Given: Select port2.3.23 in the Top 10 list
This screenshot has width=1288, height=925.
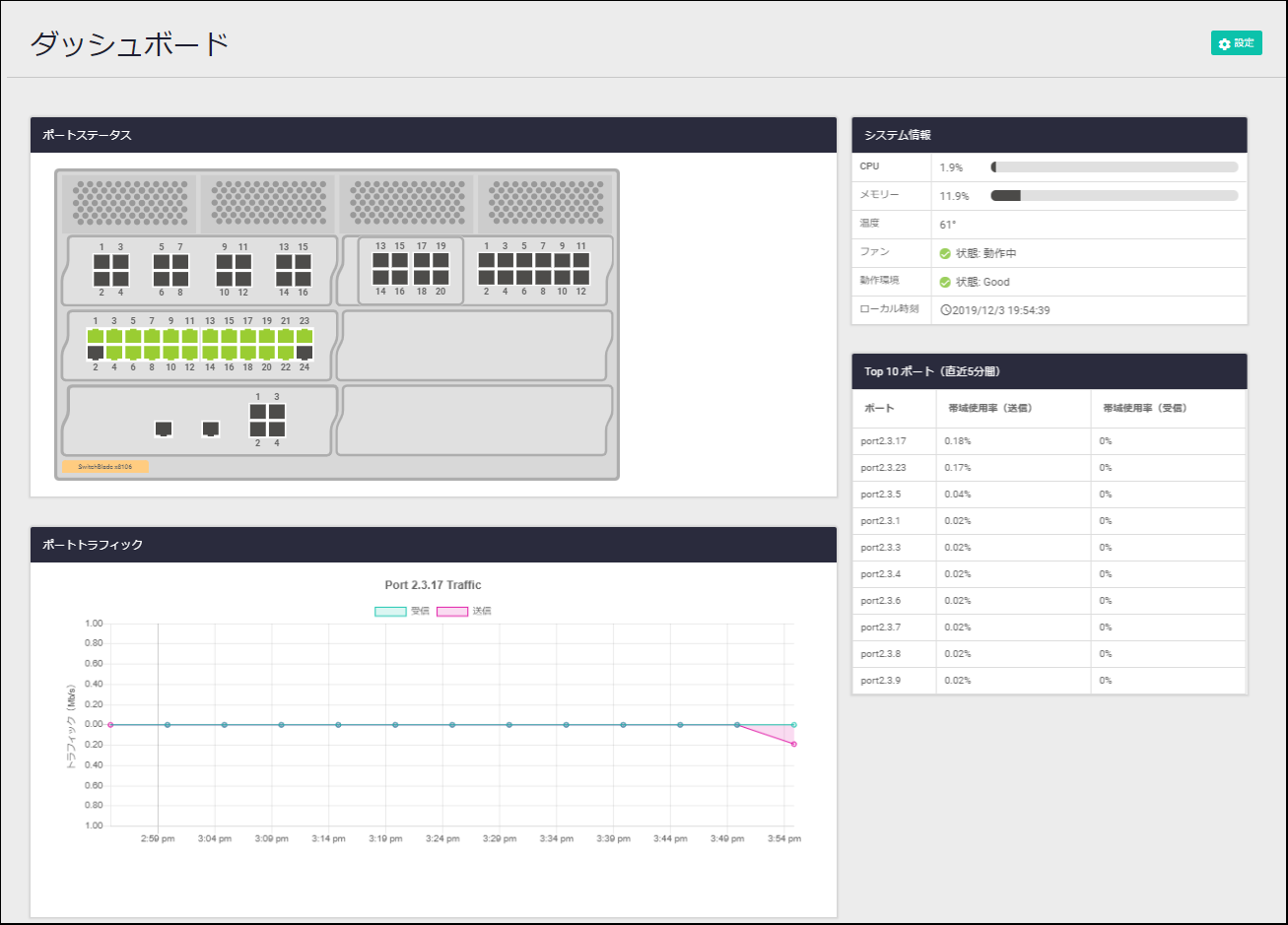Looking at the screenshot, I should click(883, 468).
